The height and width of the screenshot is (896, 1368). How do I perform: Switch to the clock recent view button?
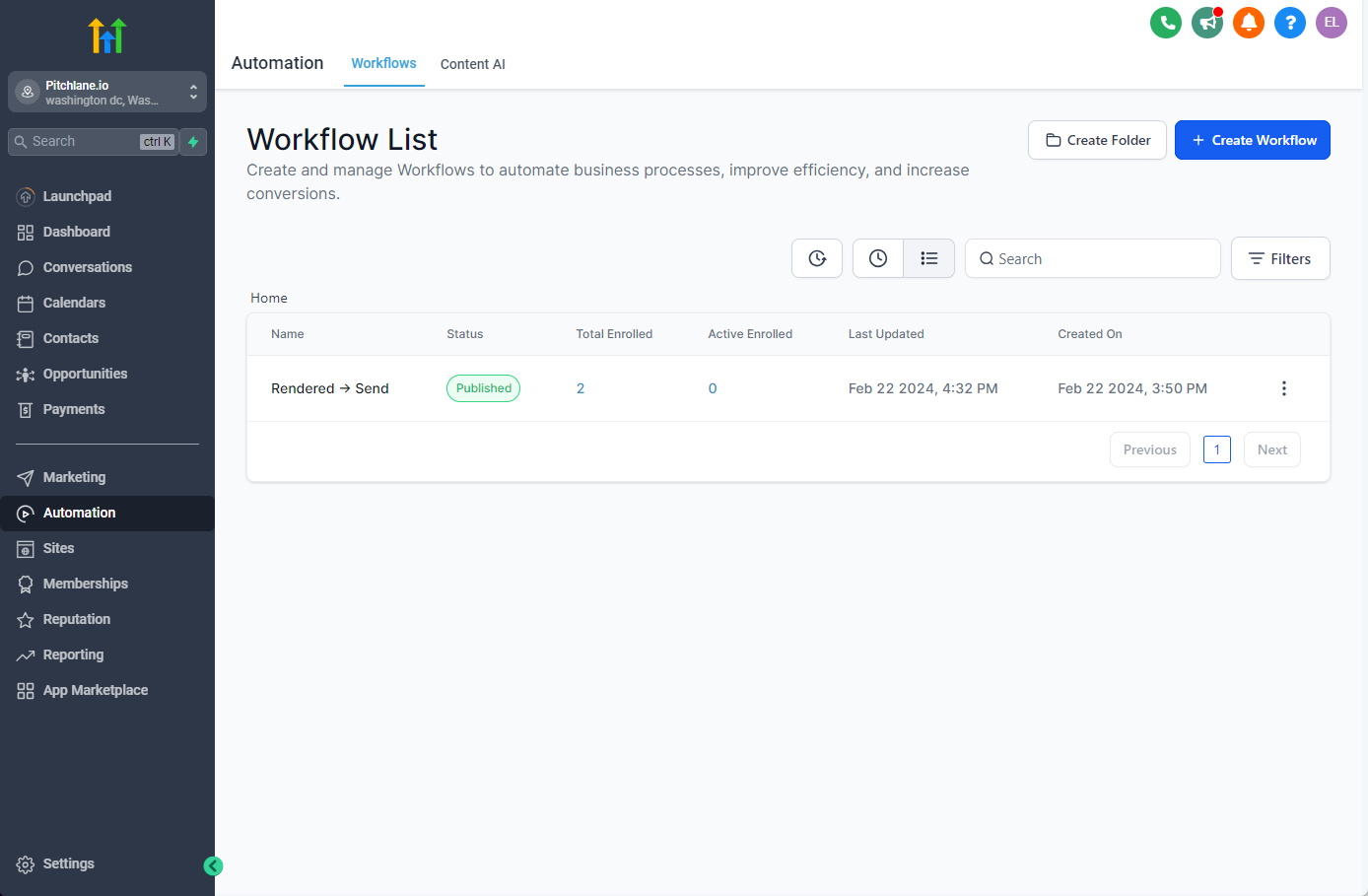pos(878,258)
